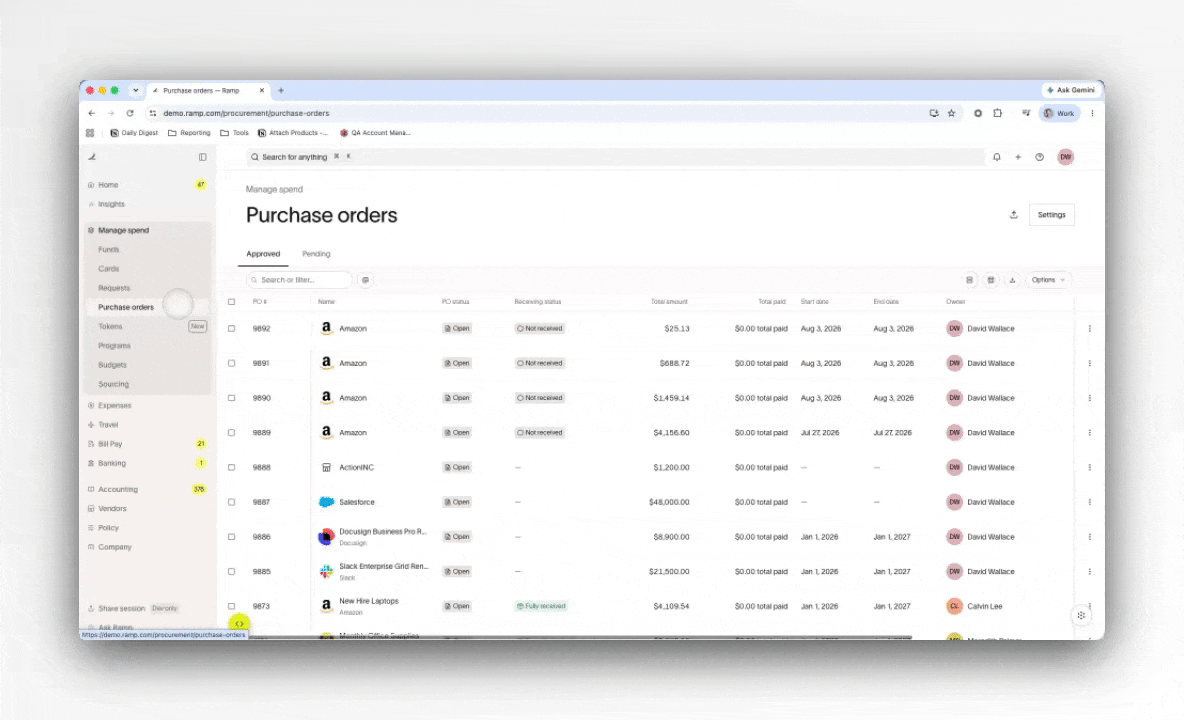Open the Daily Digest bookmark

coord(134,133)
